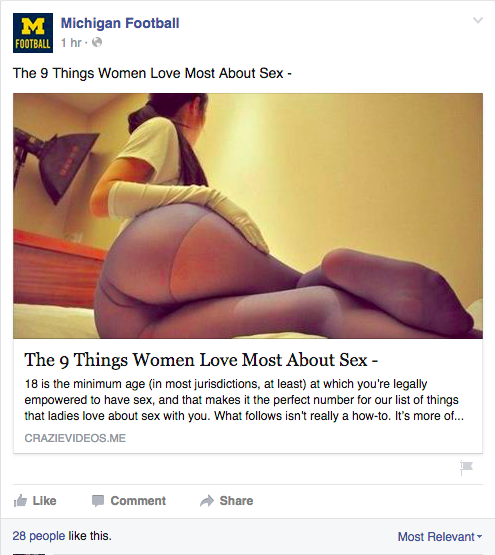Image resolution: width=495 pixels, height=555 pixels.
Task: Click the Comment speech bubble icon
Action: click(x=98, y=501)
